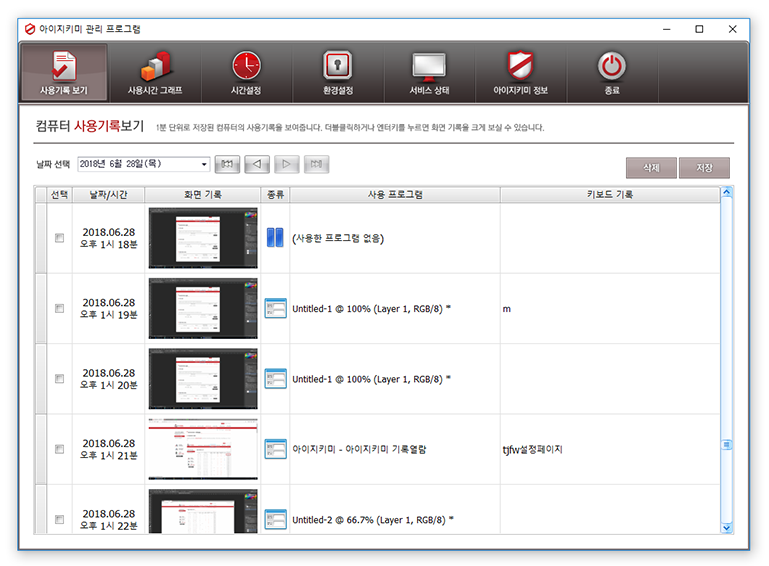769x566 pixels.
Task: Select the keyboard record tjfw설정페이지
Action: click(533, 449)
